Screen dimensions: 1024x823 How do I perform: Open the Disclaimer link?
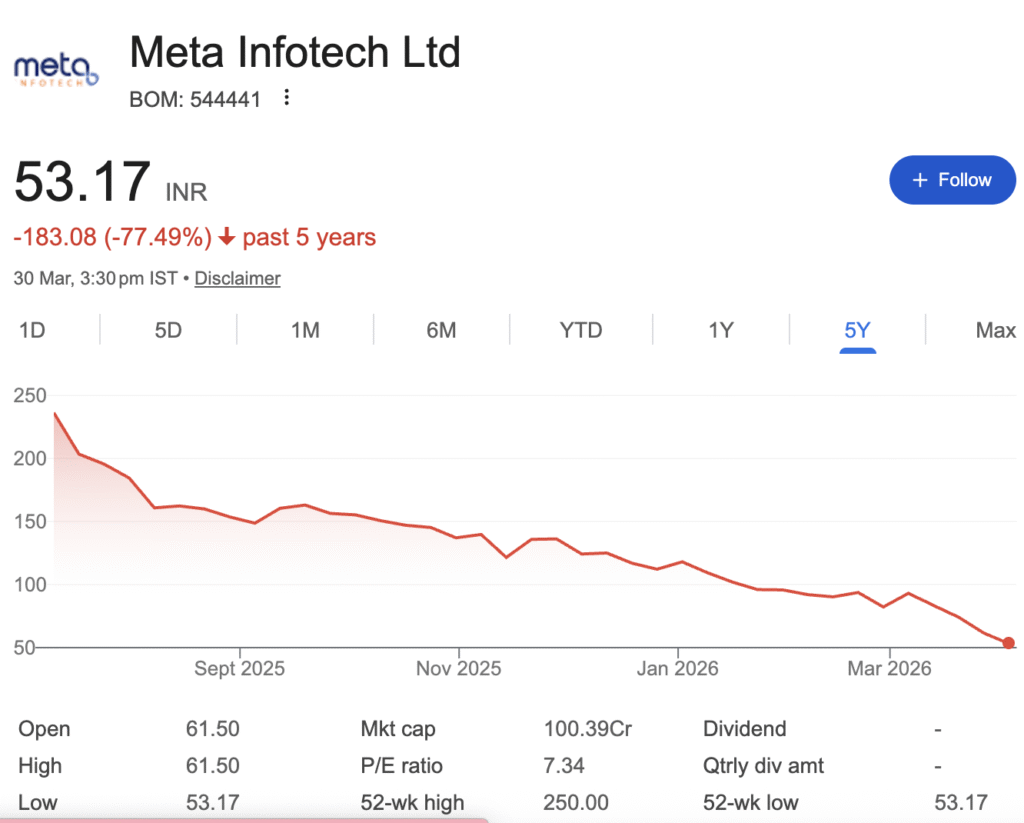click(x=237, y=279)
